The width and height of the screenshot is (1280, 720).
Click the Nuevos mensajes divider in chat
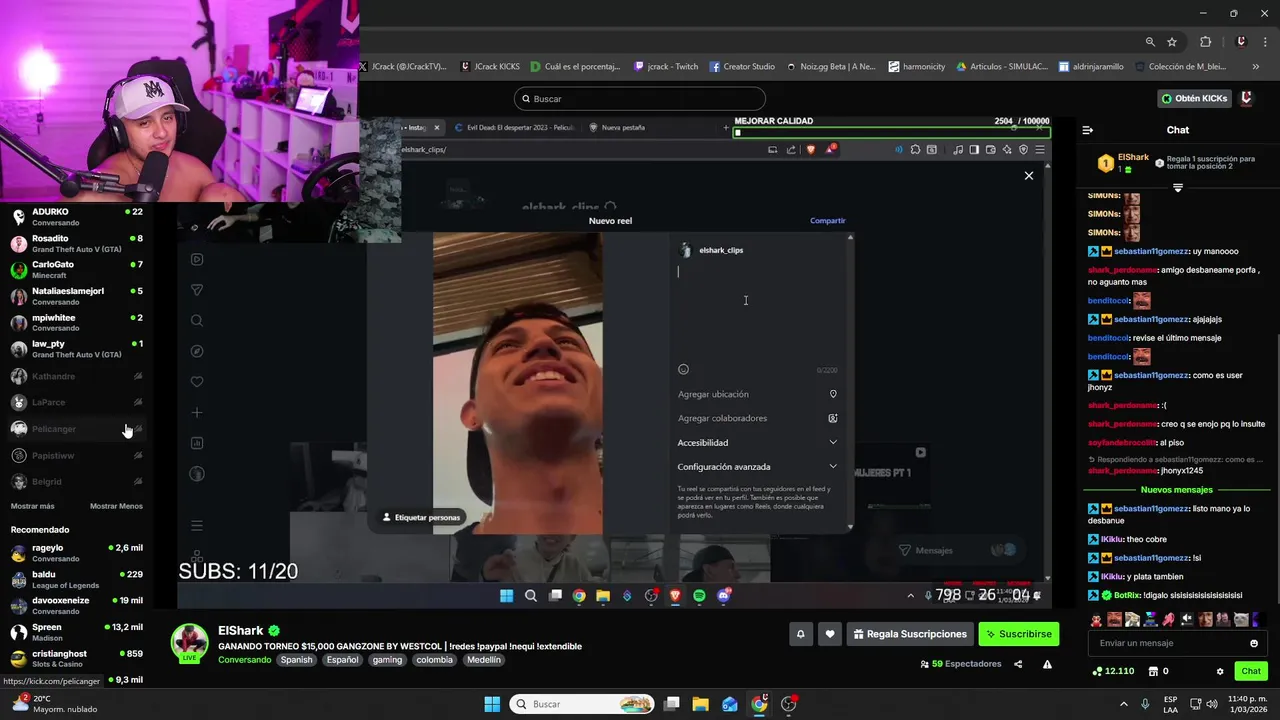click(x=1176, y=490)
